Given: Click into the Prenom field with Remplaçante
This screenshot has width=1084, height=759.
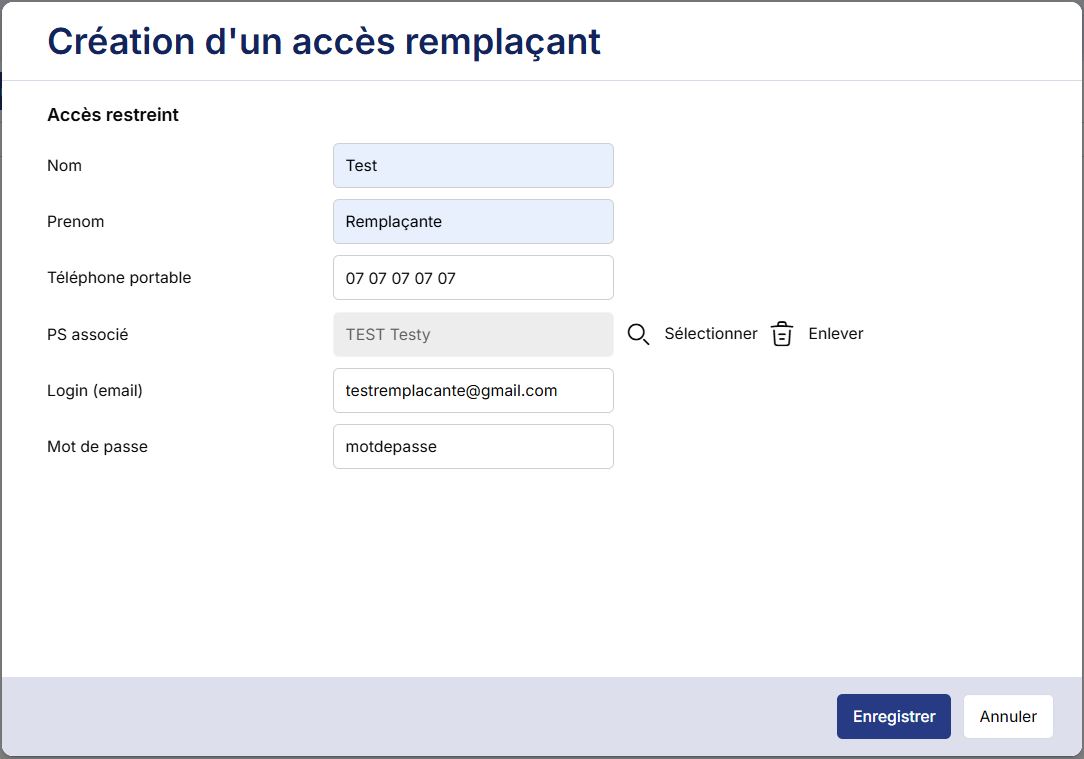Looking at the screenshot, I should coord(473,222).
